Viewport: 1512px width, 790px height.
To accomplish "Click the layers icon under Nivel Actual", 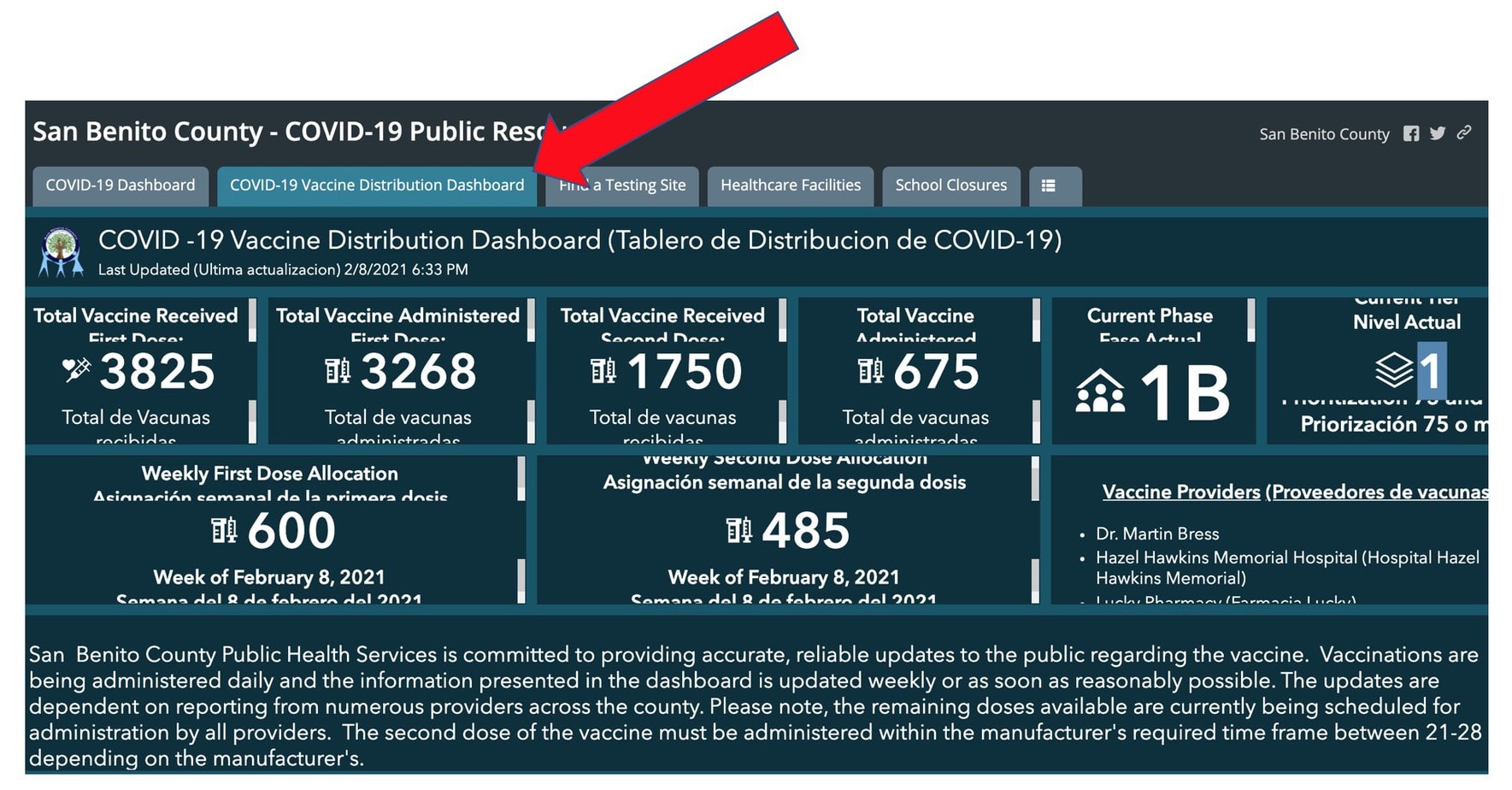I will (1393, 370).
